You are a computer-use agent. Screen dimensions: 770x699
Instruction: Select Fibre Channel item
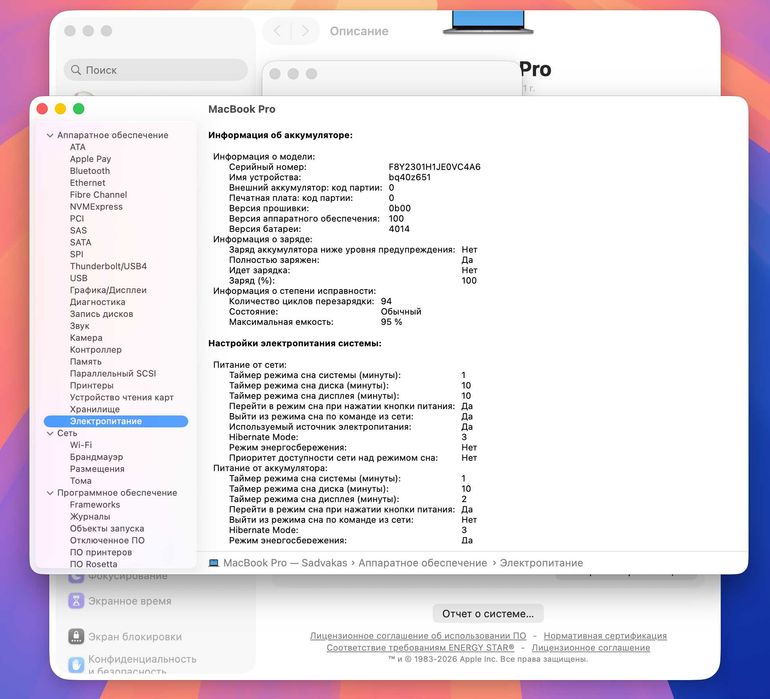coord(98,195)
